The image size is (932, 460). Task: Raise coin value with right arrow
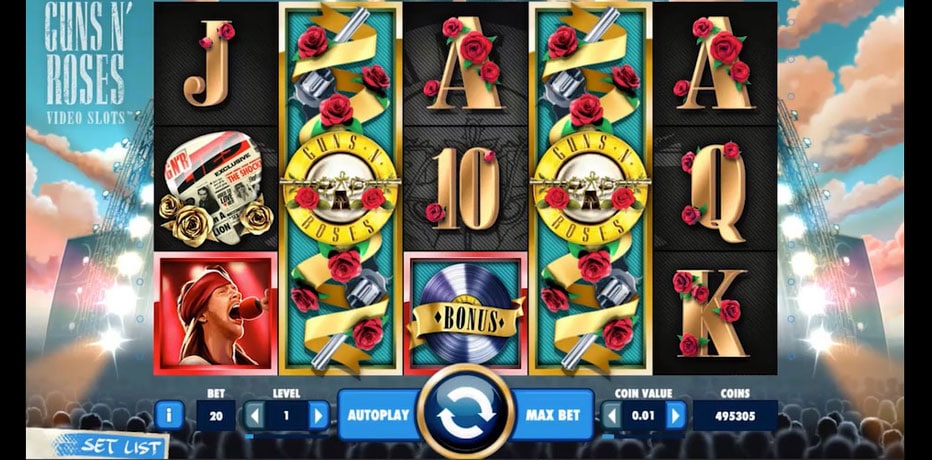[x=675, y=415]
